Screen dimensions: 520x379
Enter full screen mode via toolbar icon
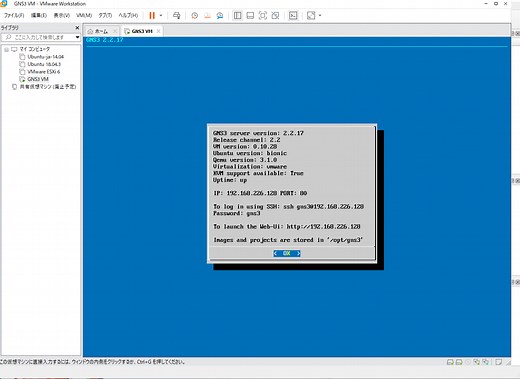click(263, 15)
